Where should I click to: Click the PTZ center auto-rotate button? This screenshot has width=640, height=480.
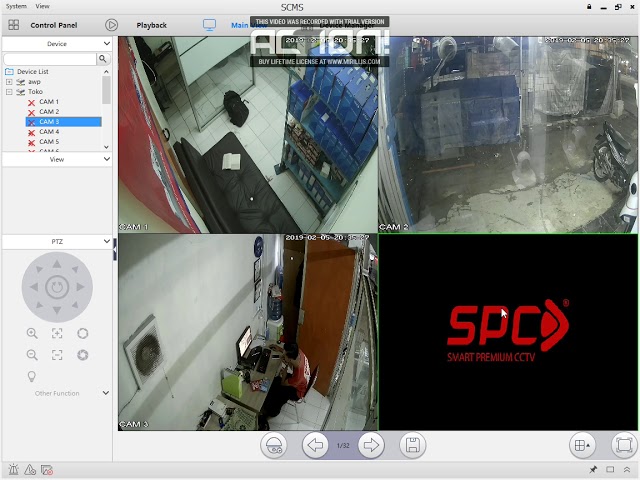[57, 287]
